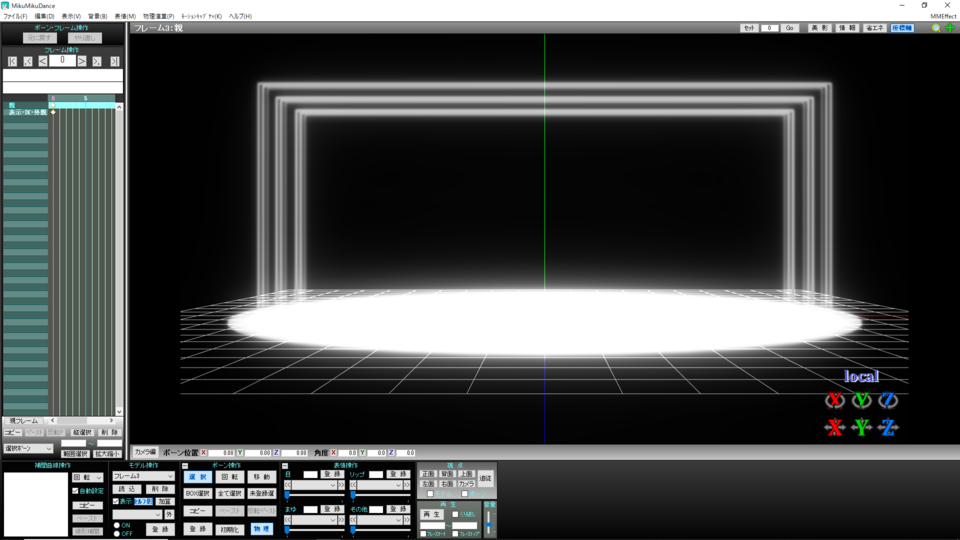Toggle 自動設定 auto-setting checkbox

point(75,491)
